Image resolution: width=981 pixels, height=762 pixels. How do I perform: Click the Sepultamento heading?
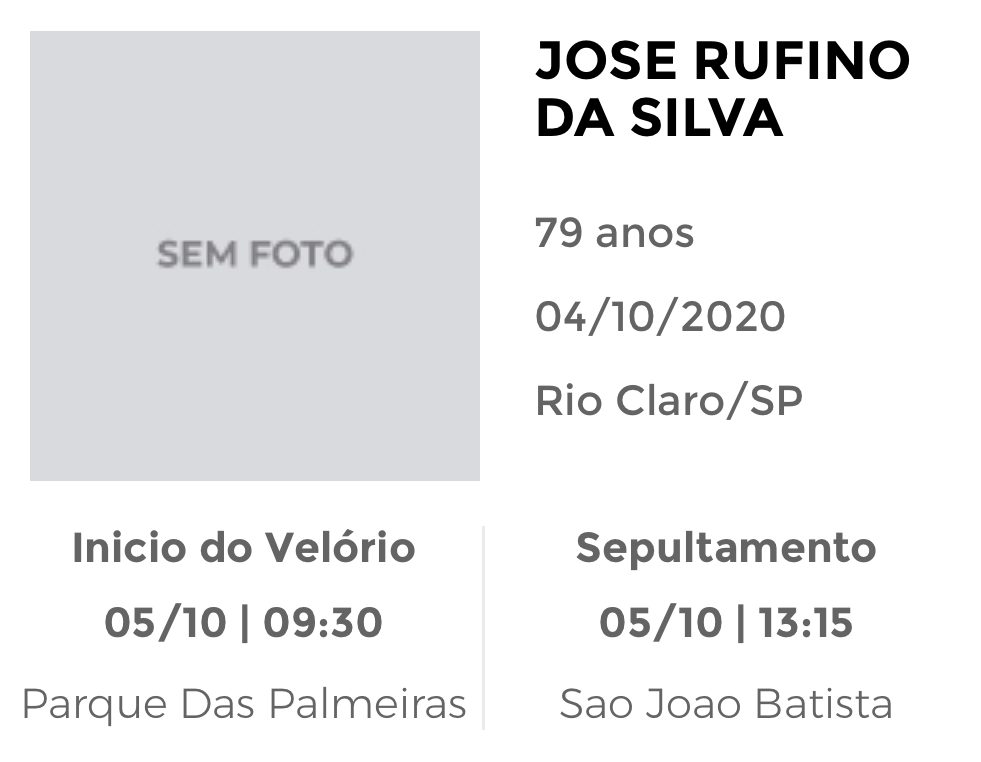tap(726, 549)
